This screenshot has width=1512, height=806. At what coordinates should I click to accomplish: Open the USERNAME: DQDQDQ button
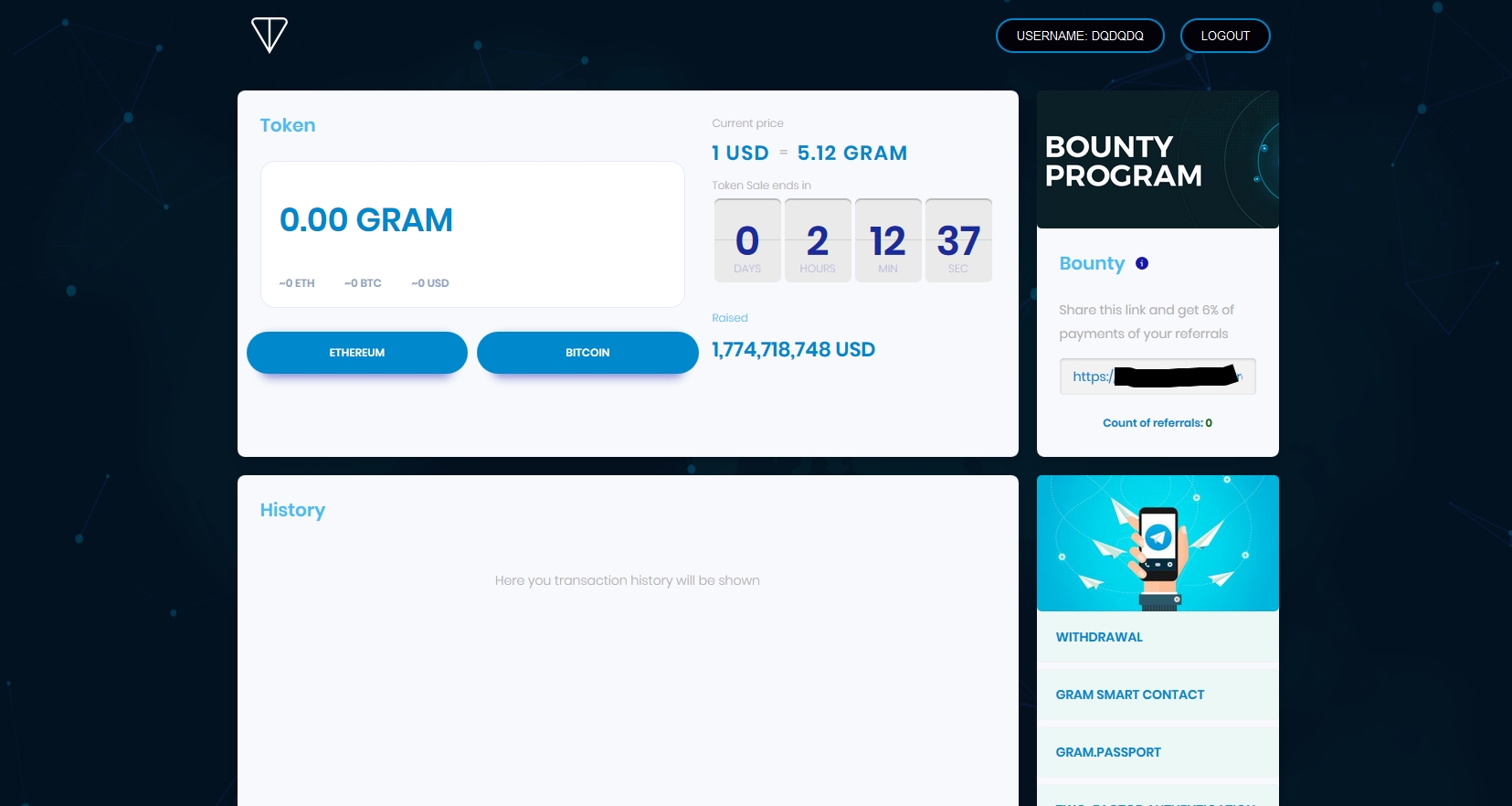pyautogui.click(x=1080, y=36)
